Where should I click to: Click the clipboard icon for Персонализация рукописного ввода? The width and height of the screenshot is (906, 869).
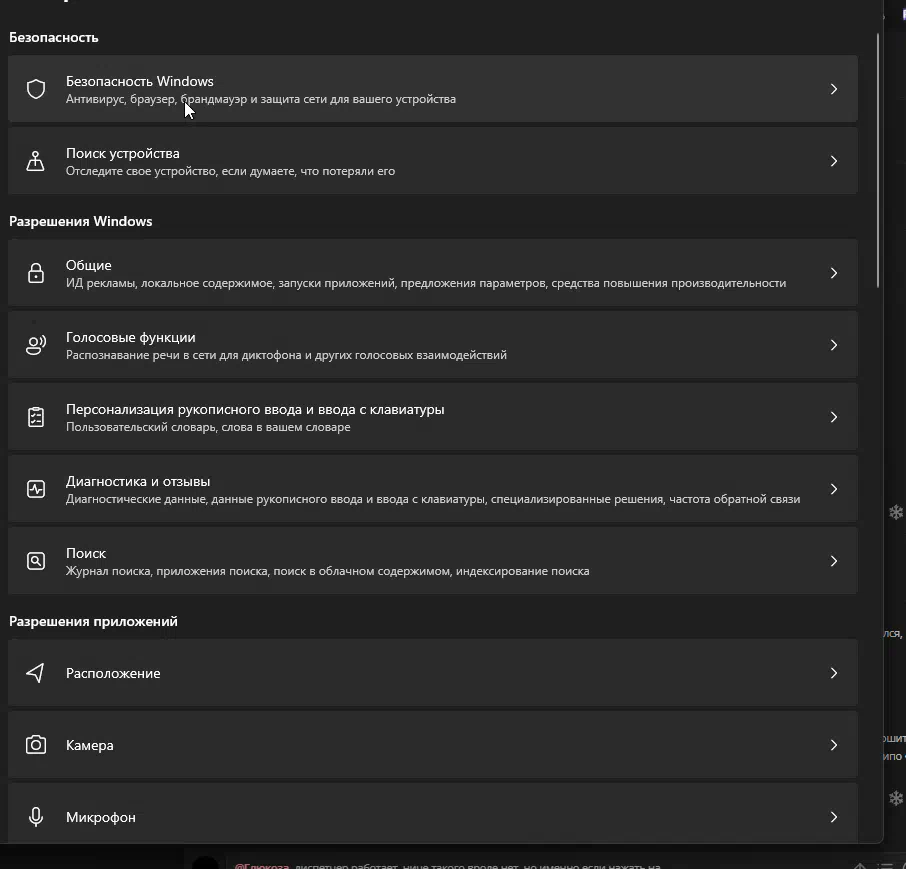36,417
